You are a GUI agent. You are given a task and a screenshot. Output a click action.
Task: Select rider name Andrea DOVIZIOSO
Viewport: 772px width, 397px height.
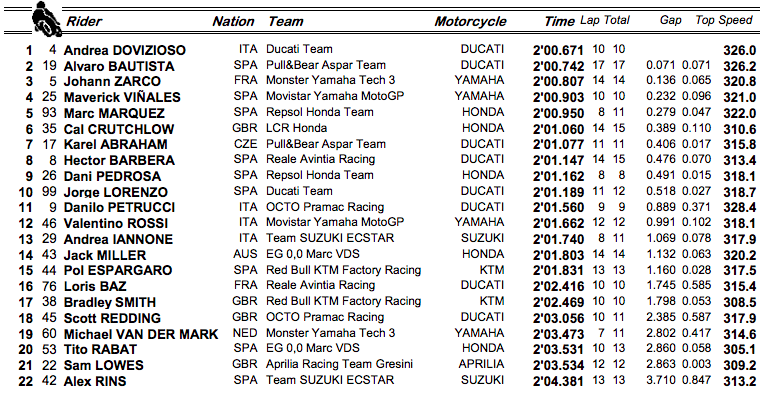125,50
